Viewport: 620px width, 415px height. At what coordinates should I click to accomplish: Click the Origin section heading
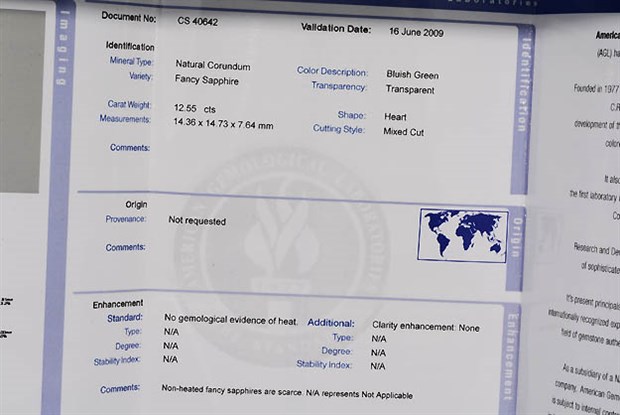[x=136, y=204]
